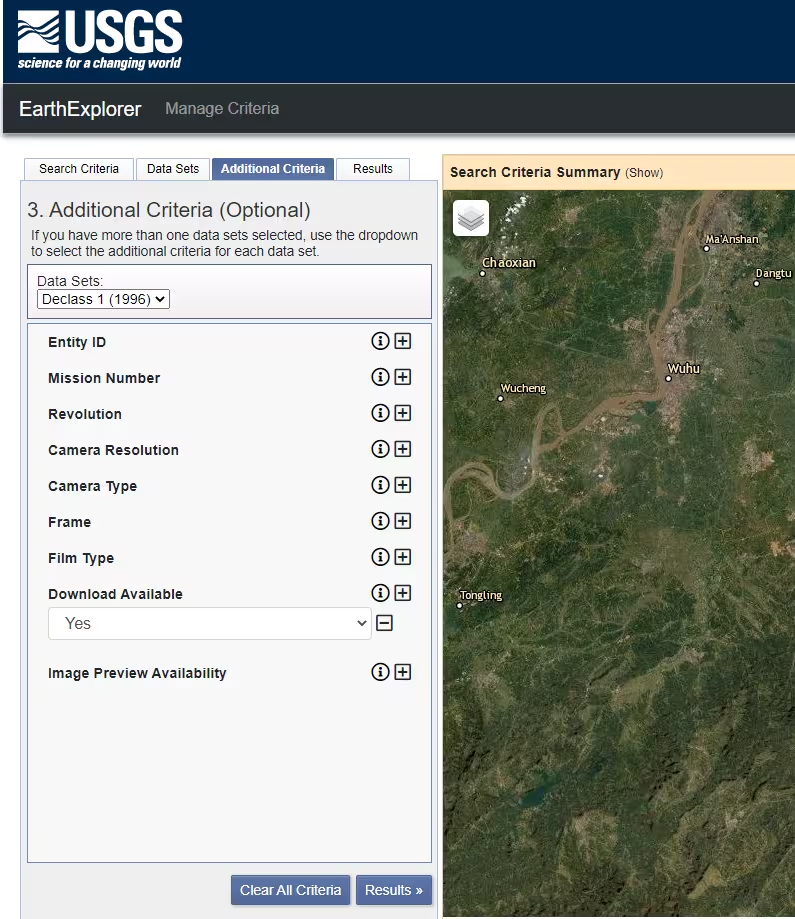Click the Clear All Criteria button
The width and height of the screenshot is (795, 919).
click(290, 890)
